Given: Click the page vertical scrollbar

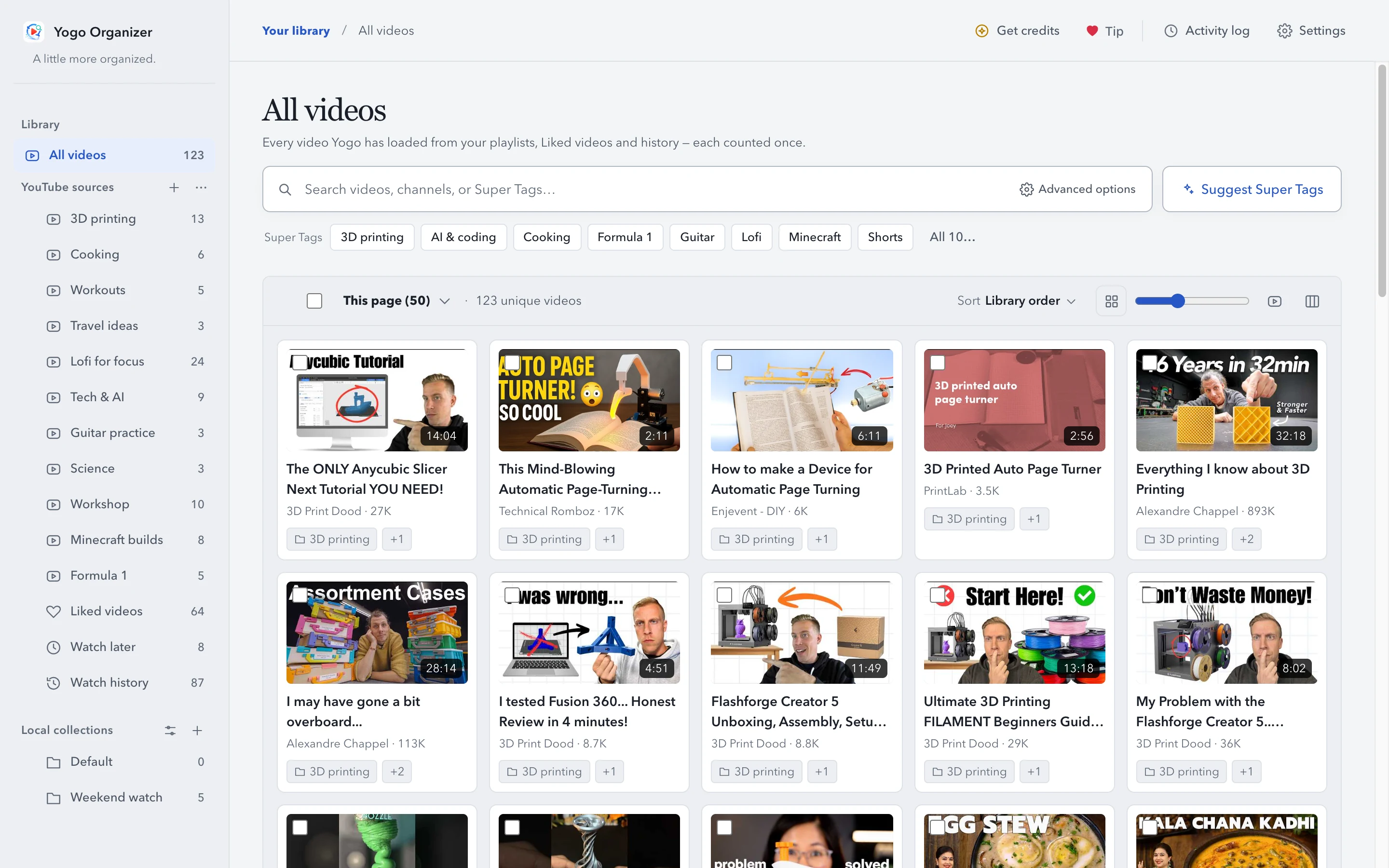Looking at the screenshot, I should [x=1382, y=181].
